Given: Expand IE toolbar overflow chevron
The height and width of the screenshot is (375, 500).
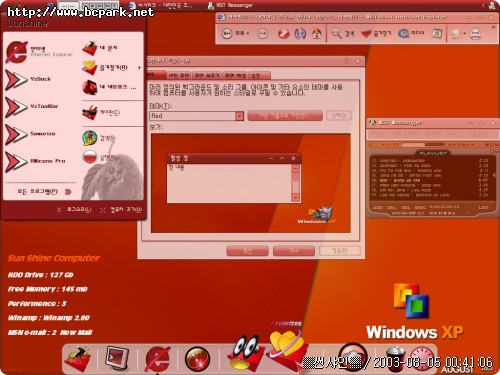Looking at the screenshot, I should pos(493,27).
